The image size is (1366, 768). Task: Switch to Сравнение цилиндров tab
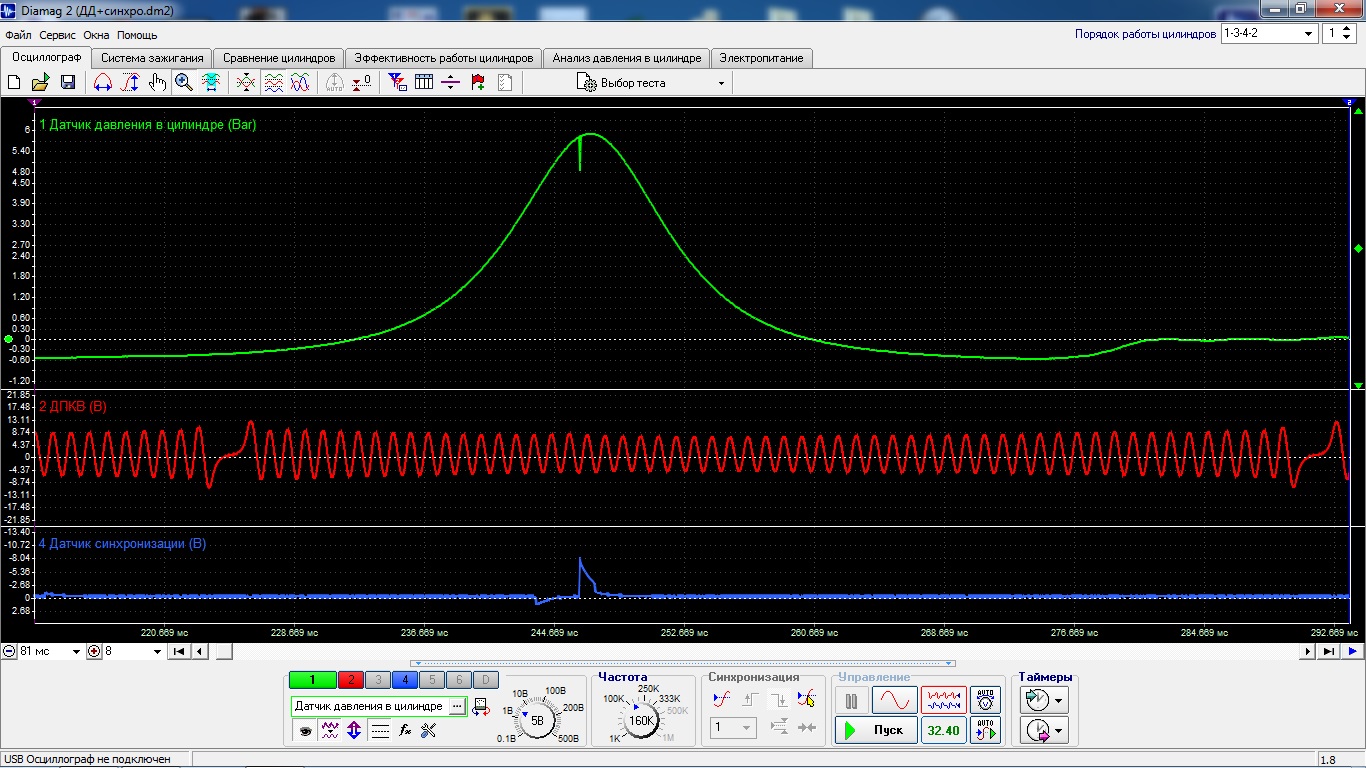pos(279,58)
